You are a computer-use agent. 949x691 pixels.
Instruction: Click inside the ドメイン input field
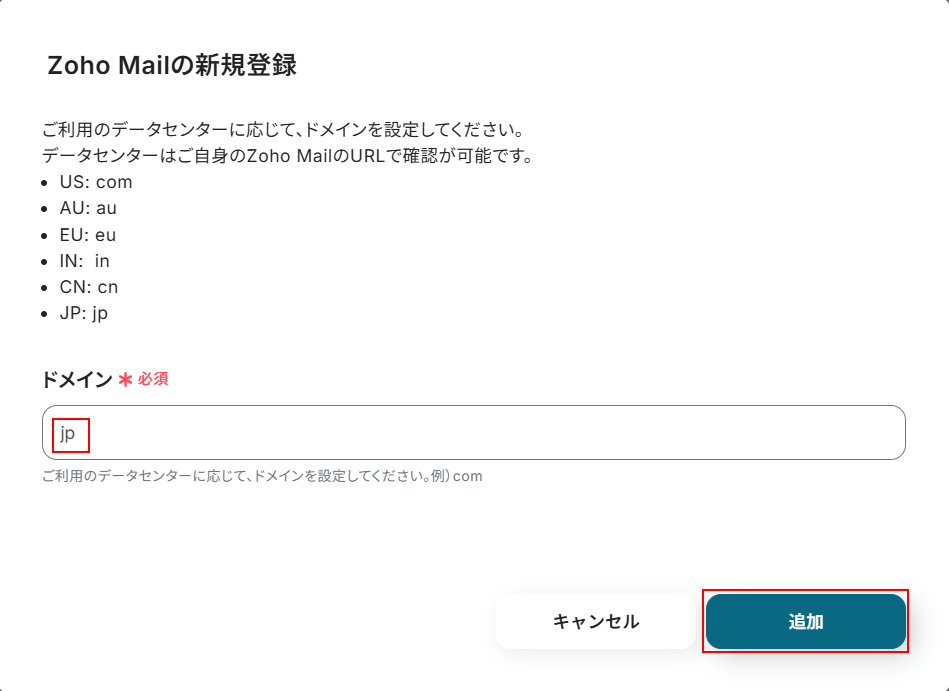pos(400,433)
